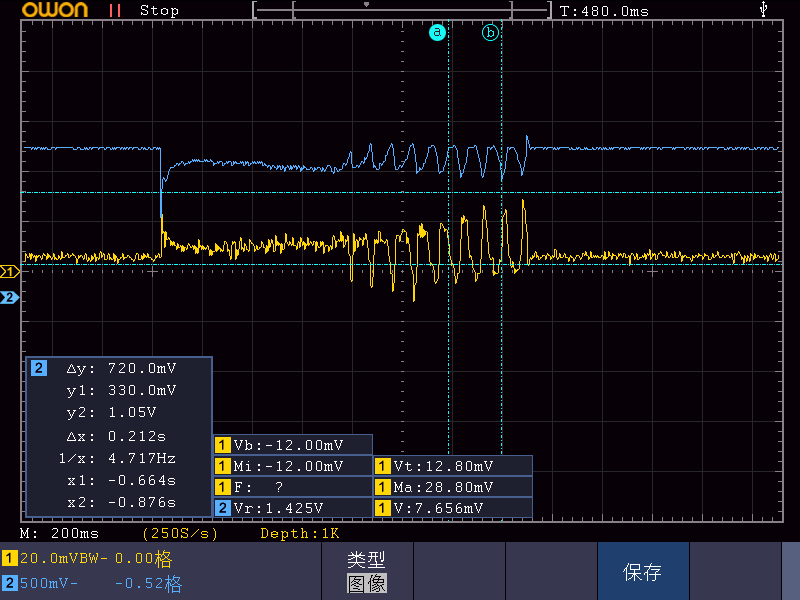Click the Vr:1.425V channel 2 measurement

pyautogui.click(x=293, y=508)
